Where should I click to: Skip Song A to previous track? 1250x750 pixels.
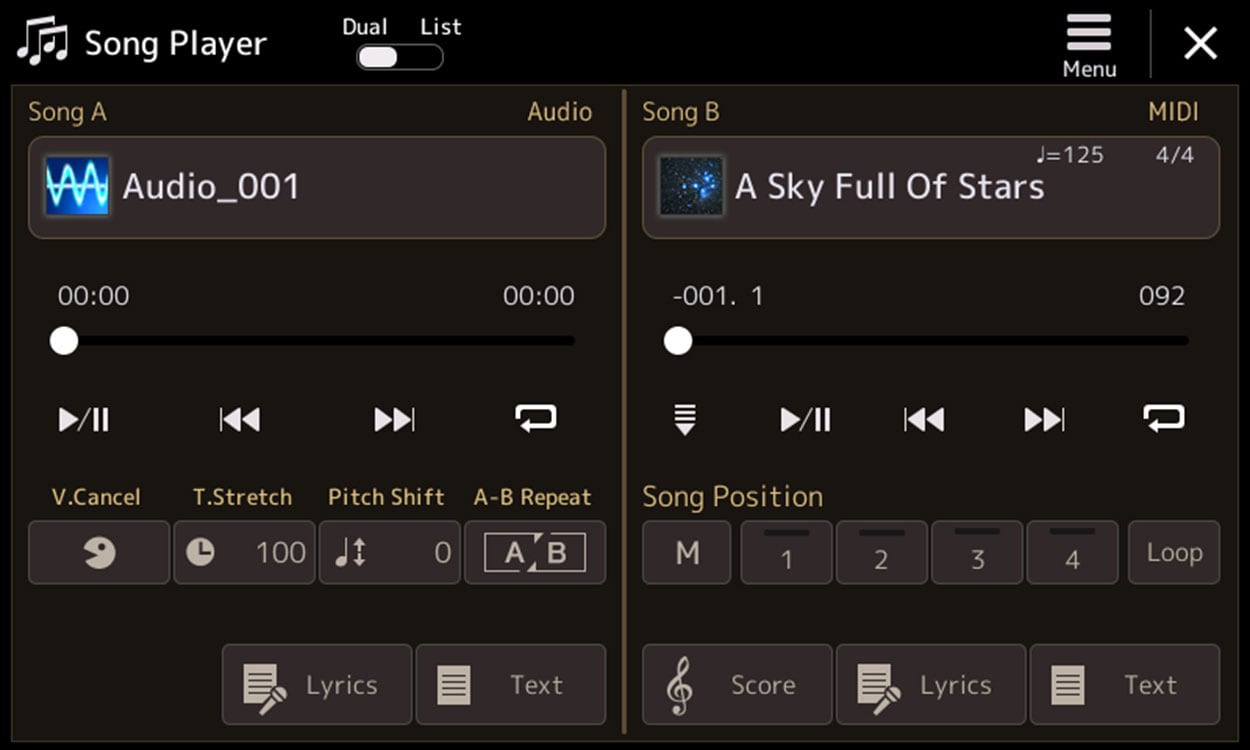pyautogui.click(x=240, y=419)
